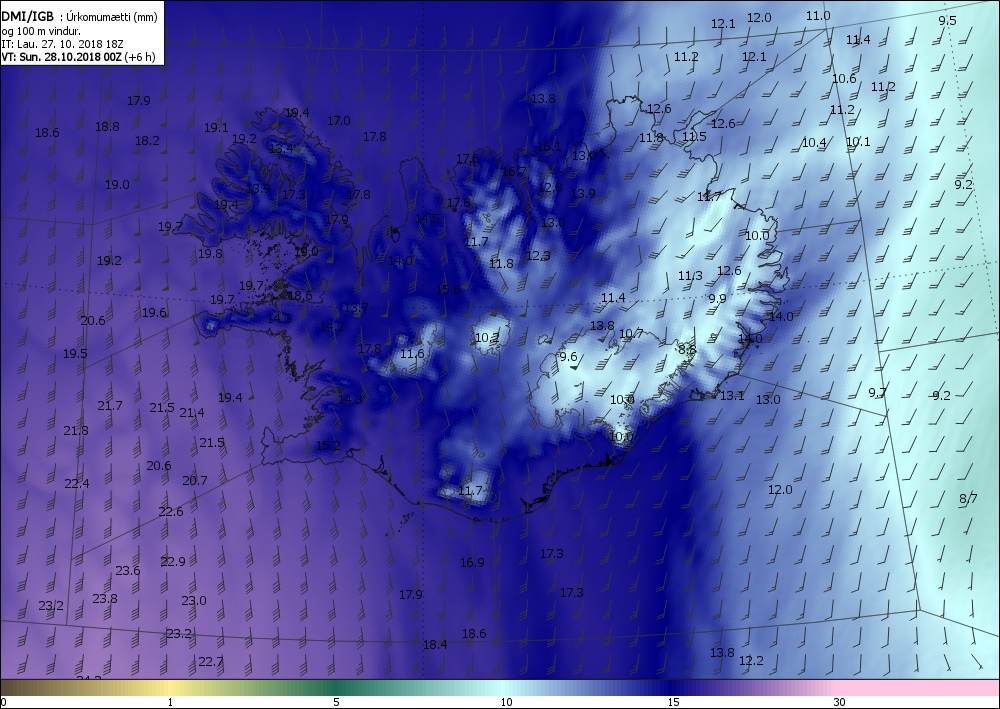Click the map value 23.0
The height and width of the screenshot is (709, 1000).
pyautogui.click(x=194, y=600)
